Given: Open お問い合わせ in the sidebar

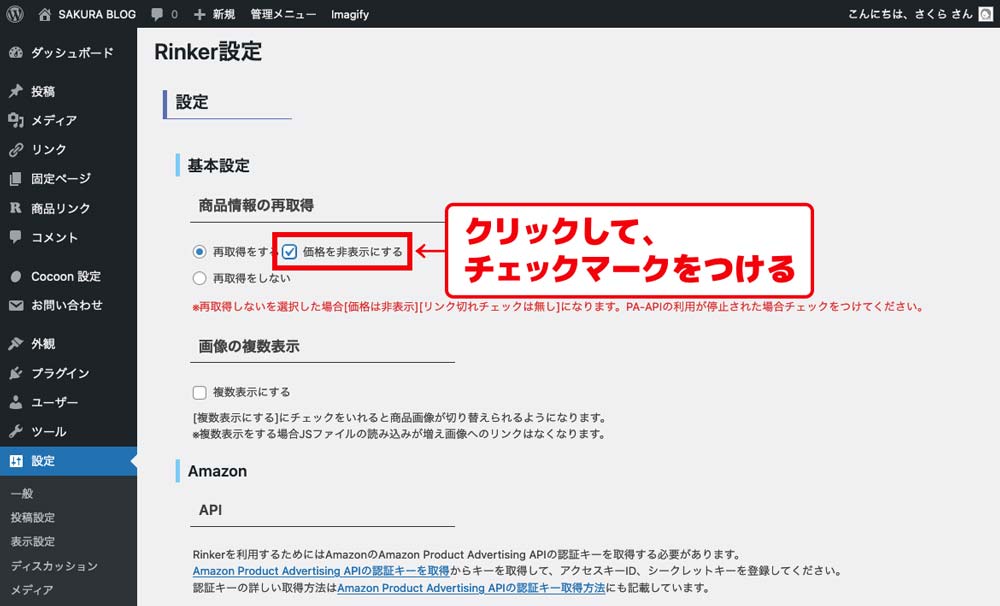Looking at the screenshot, I should coord(68,306).
